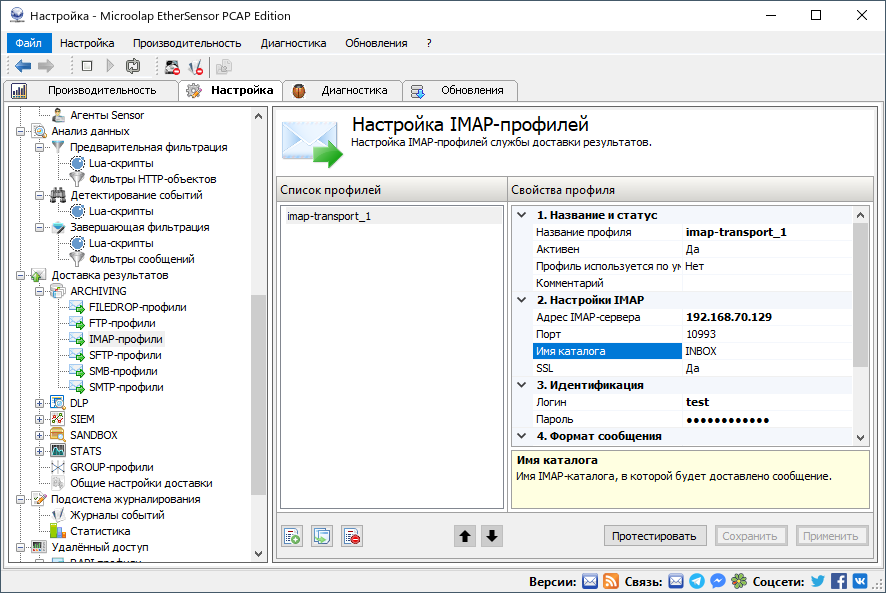Collapse the section '2. Настройки IMAP'

tap(520, 300)
